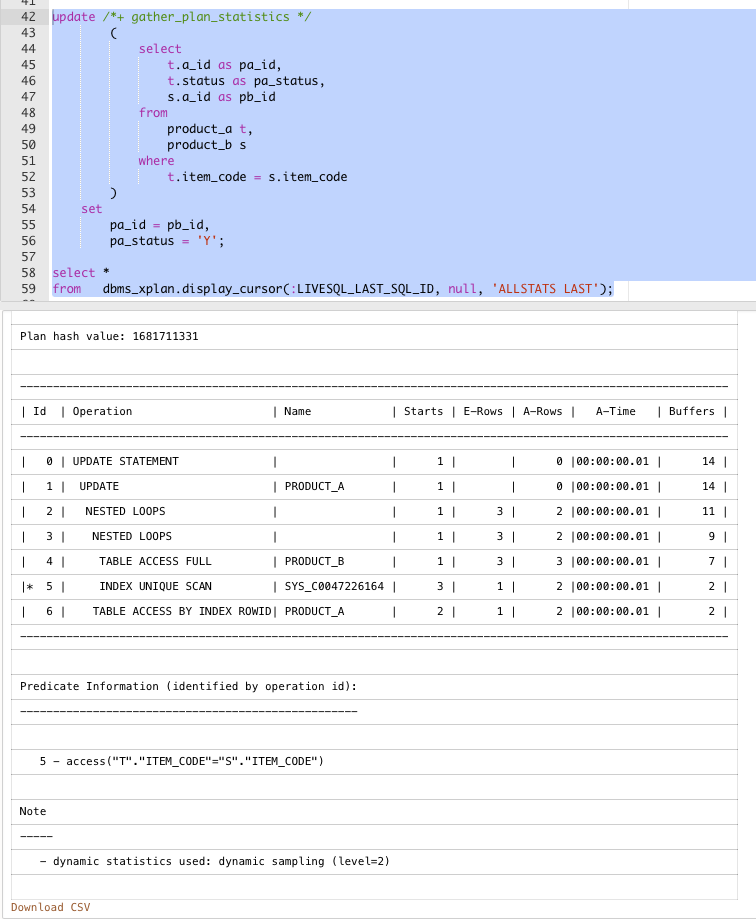Click 'product_a t,' on line 49
Viewport: 756px width, 919px height.
210,128
